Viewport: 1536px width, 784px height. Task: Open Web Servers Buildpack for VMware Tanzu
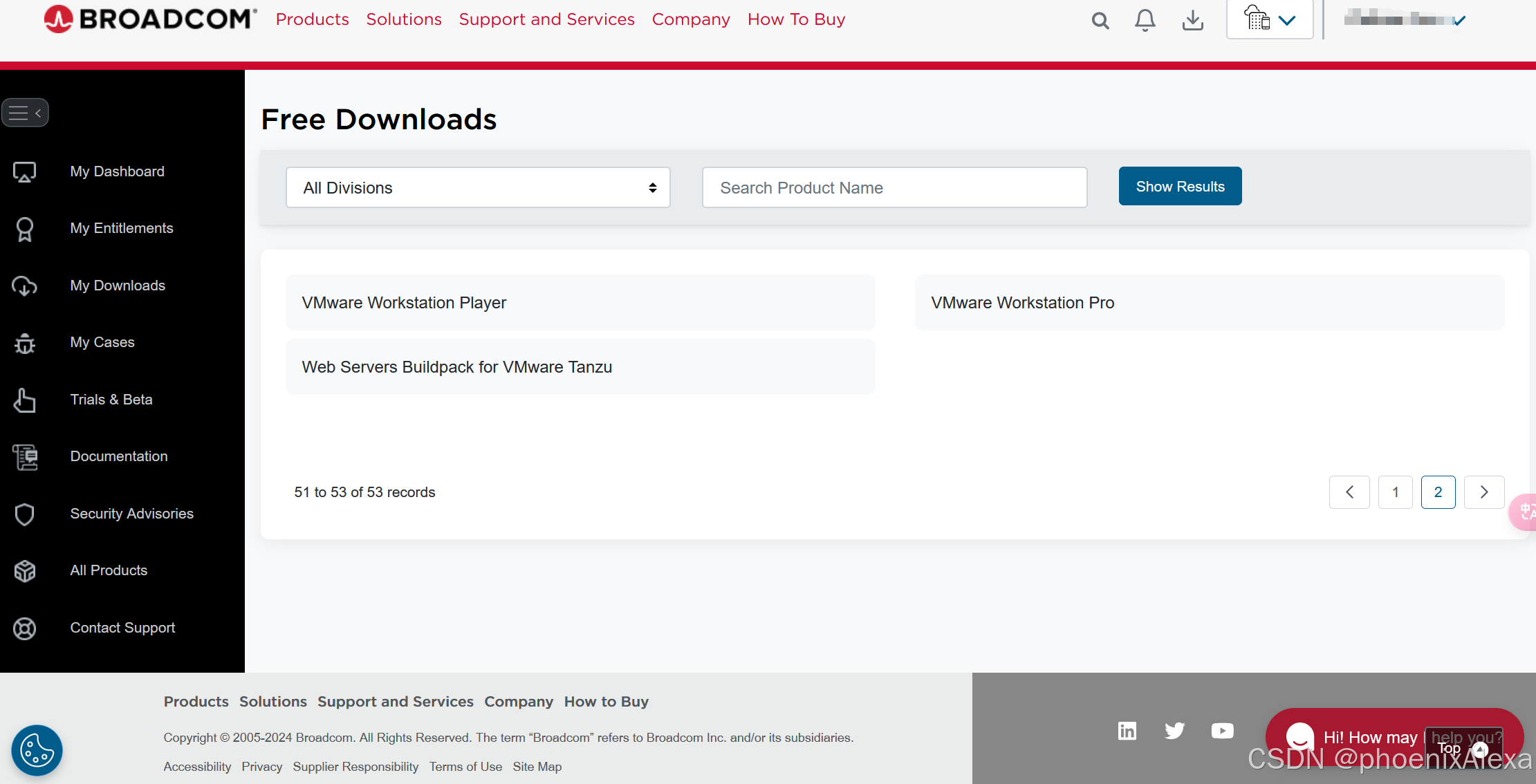[580, 367]
